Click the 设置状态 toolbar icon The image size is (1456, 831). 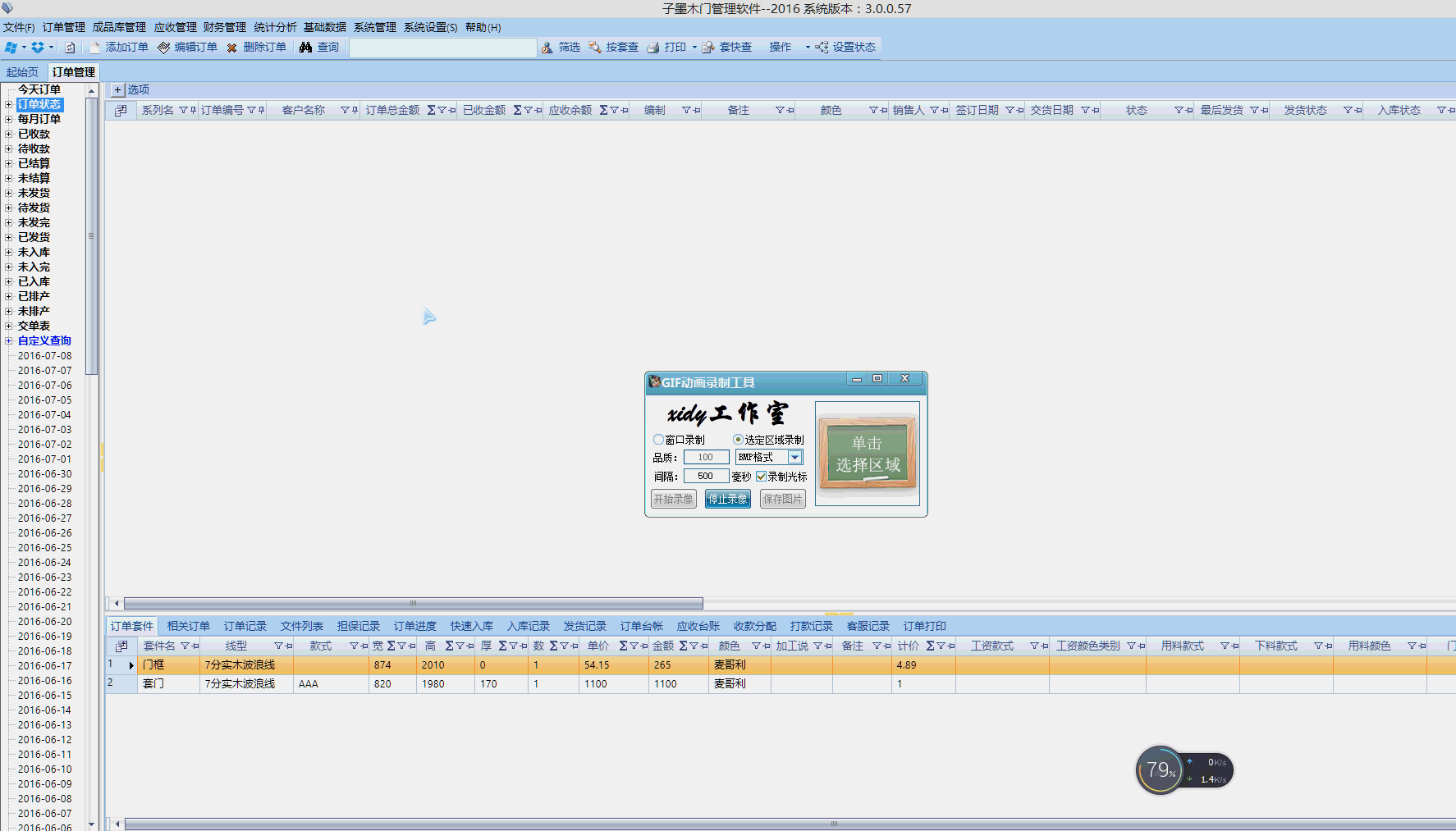click(x=822, y=48)
